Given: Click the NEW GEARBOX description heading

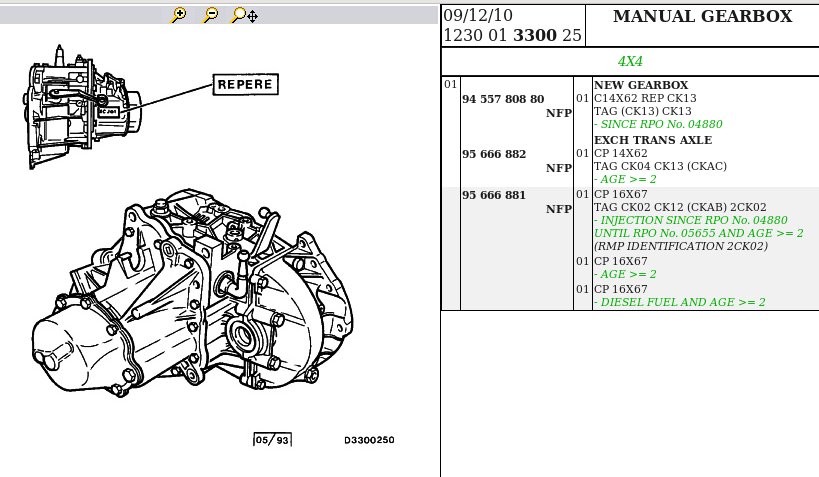Looking at the screenshot, I should click(x=641, y=85).
